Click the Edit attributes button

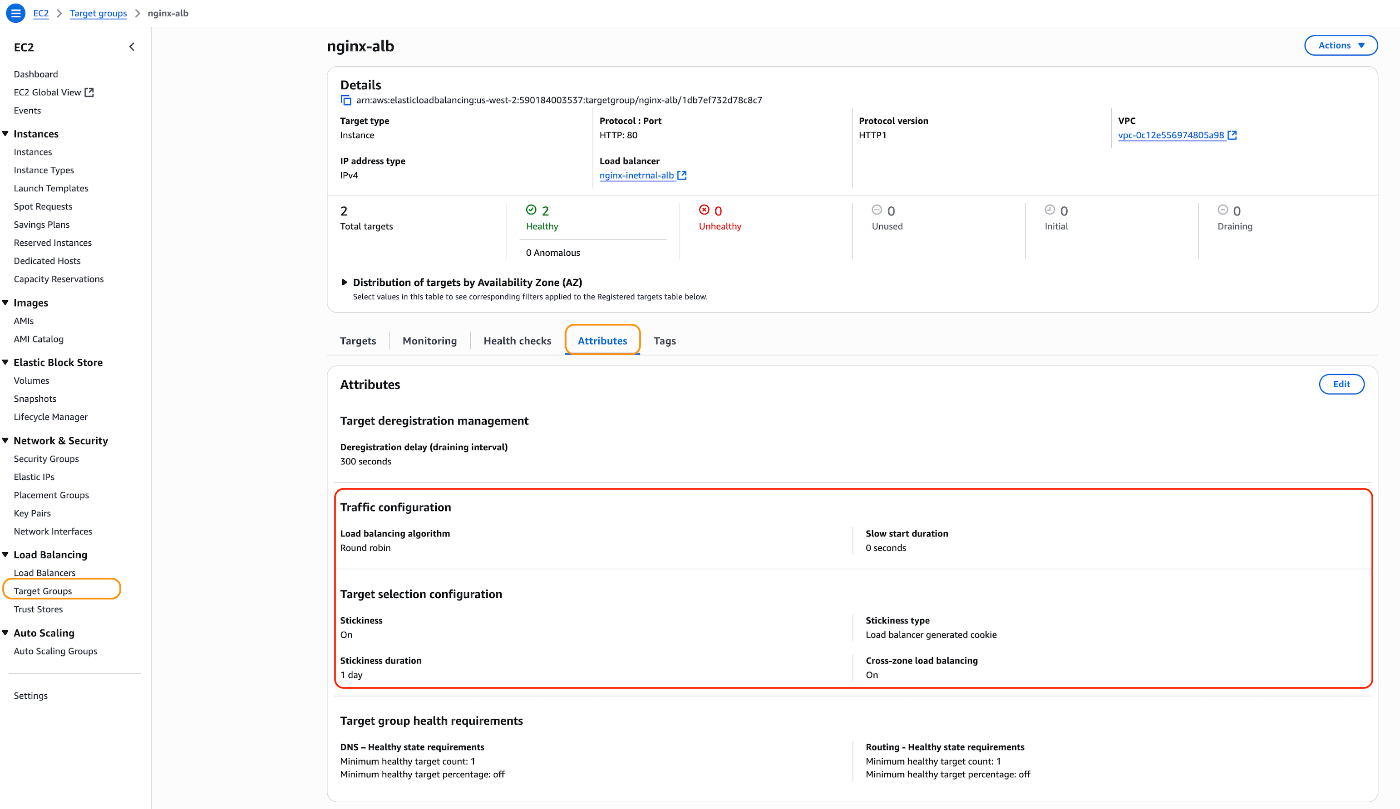tap(1341, 384)
